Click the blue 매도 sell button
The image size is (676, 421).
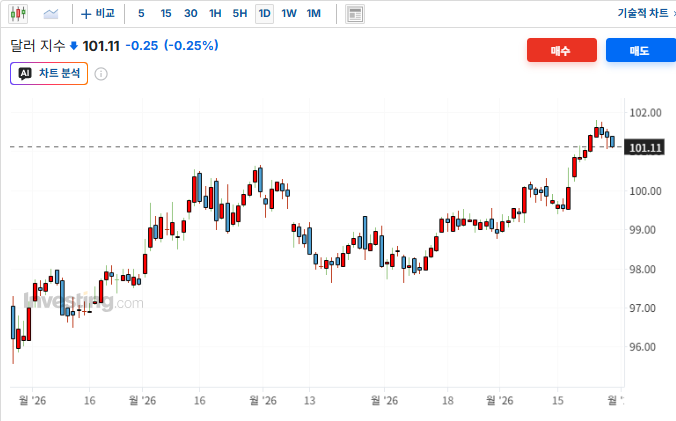click(x=641, y=50)
